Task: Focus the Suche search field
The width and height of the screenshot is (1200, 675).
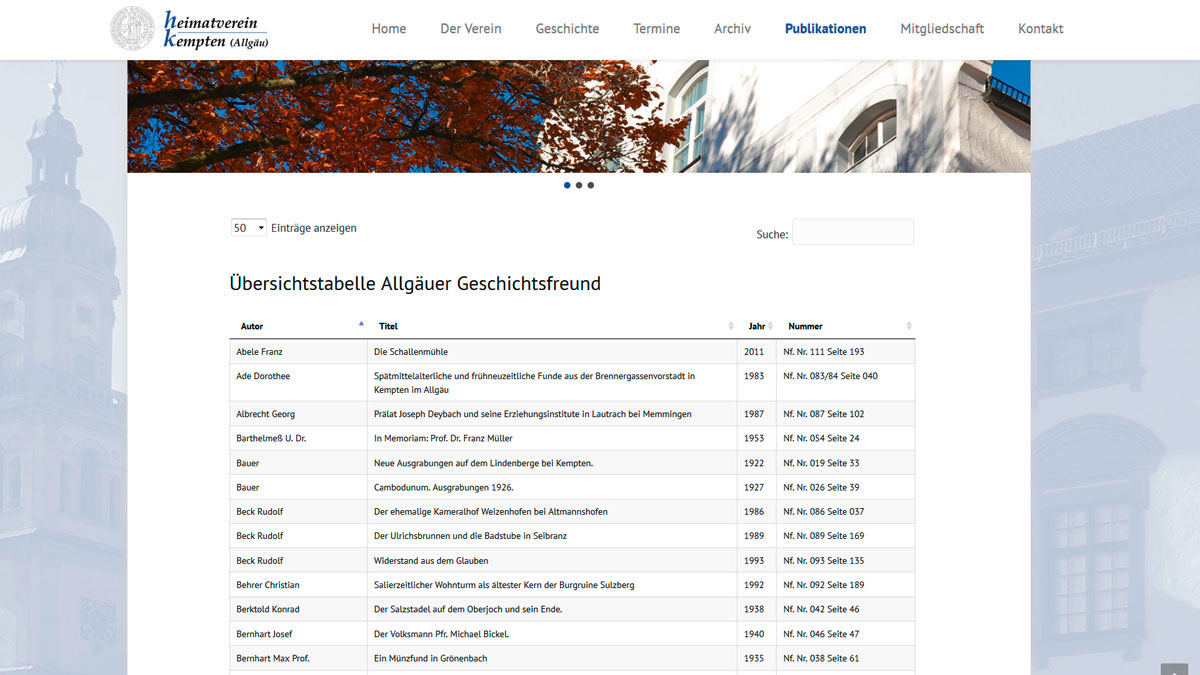Action: 852,232
